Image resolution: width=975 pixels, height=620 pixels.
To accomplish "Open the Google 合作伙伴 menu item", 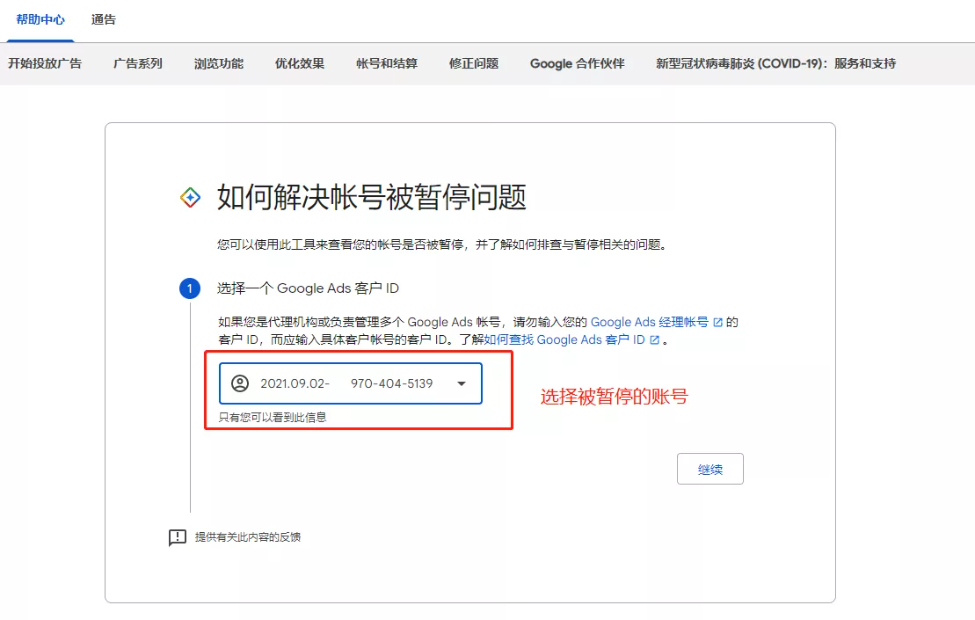I will coord(577,64).
